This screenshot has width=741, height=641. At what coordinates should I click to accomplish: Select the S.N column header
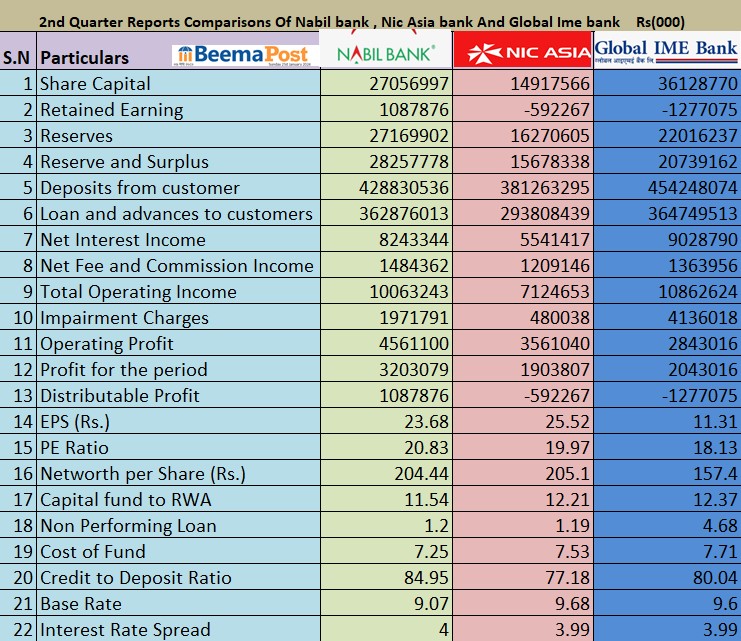click(17, 58)
